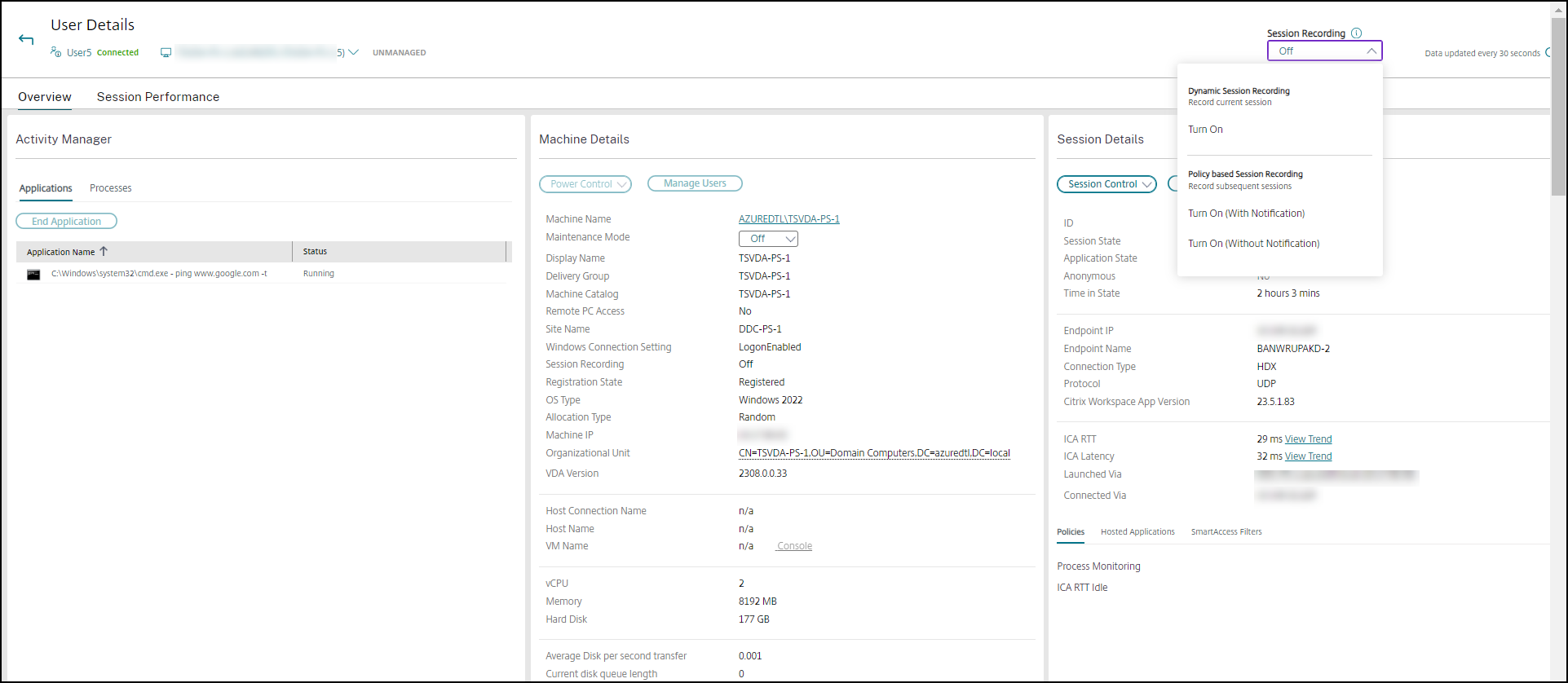Screen dimensions: 1568x683
Task: Open the Hosted Applications tab
Action: click(x=1137, y=532)
